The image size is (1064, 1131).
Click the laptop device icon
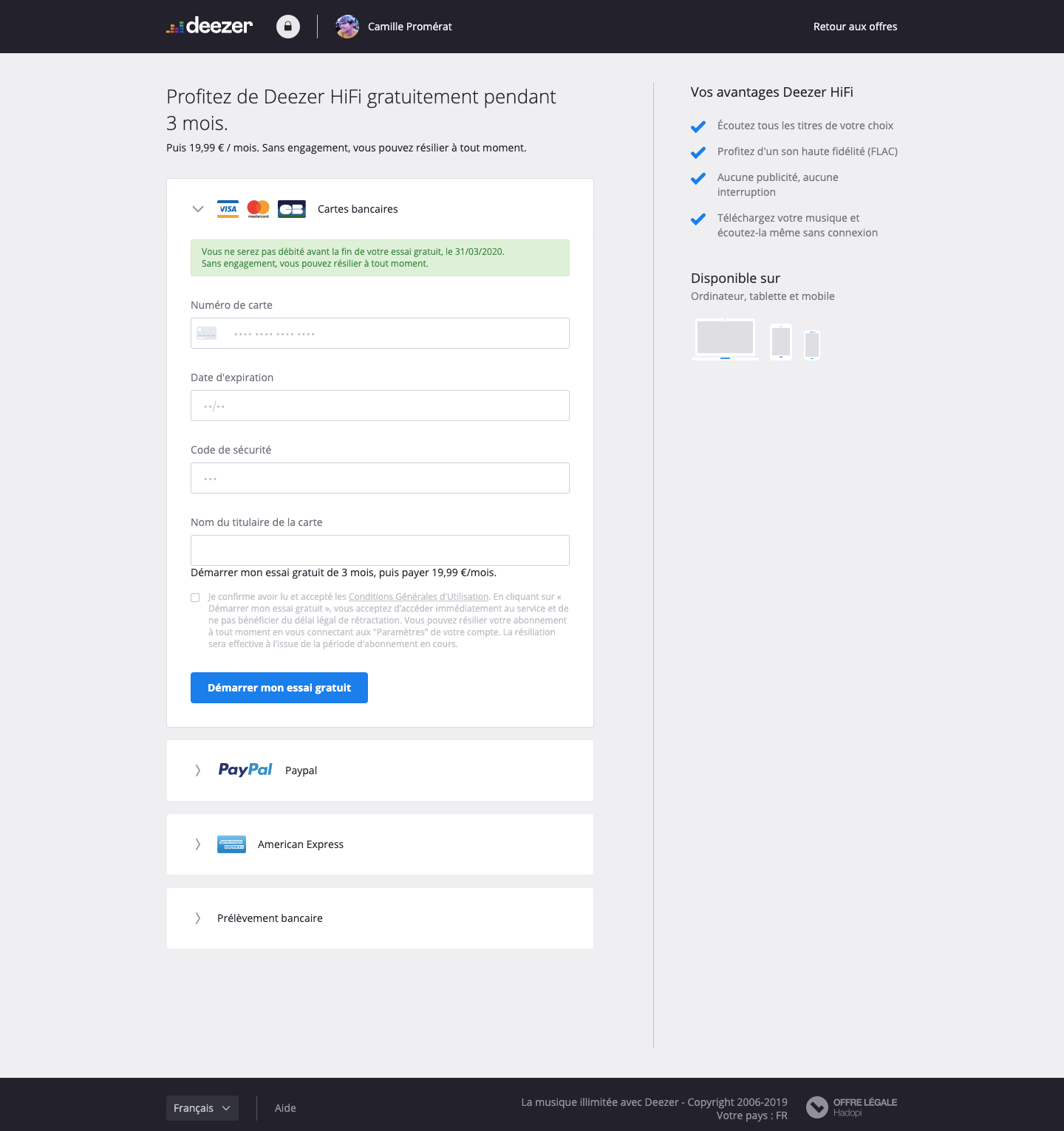point(725,339)
